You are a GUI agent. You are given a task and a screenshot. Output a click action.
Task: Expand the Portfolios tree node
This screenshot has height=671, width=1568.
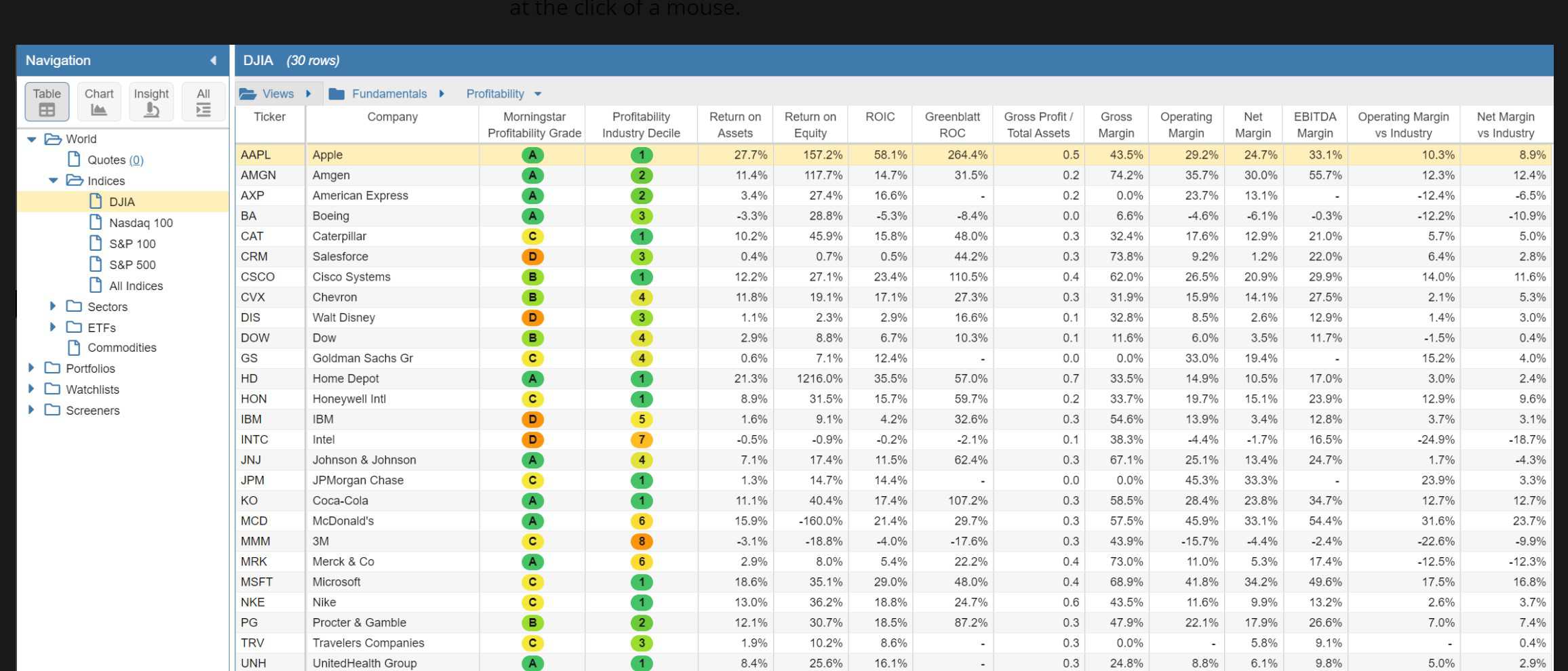point(31,368)
